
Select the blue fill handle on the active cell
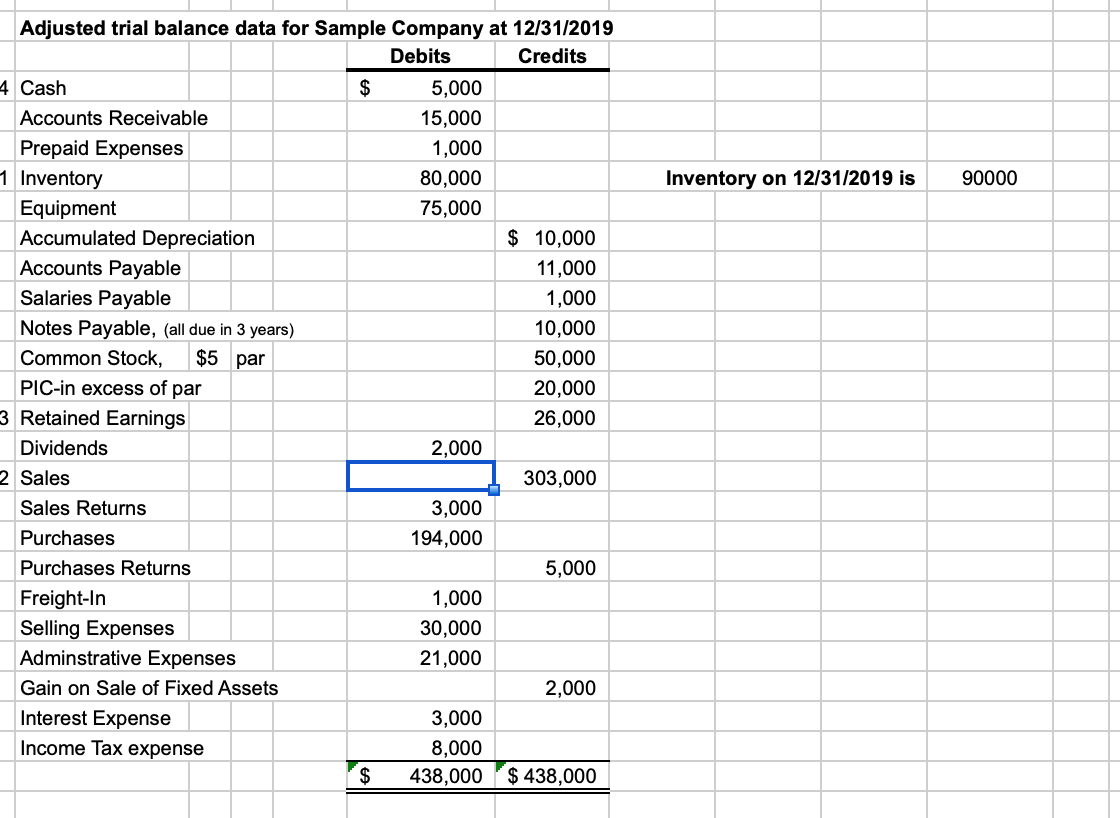494,491
